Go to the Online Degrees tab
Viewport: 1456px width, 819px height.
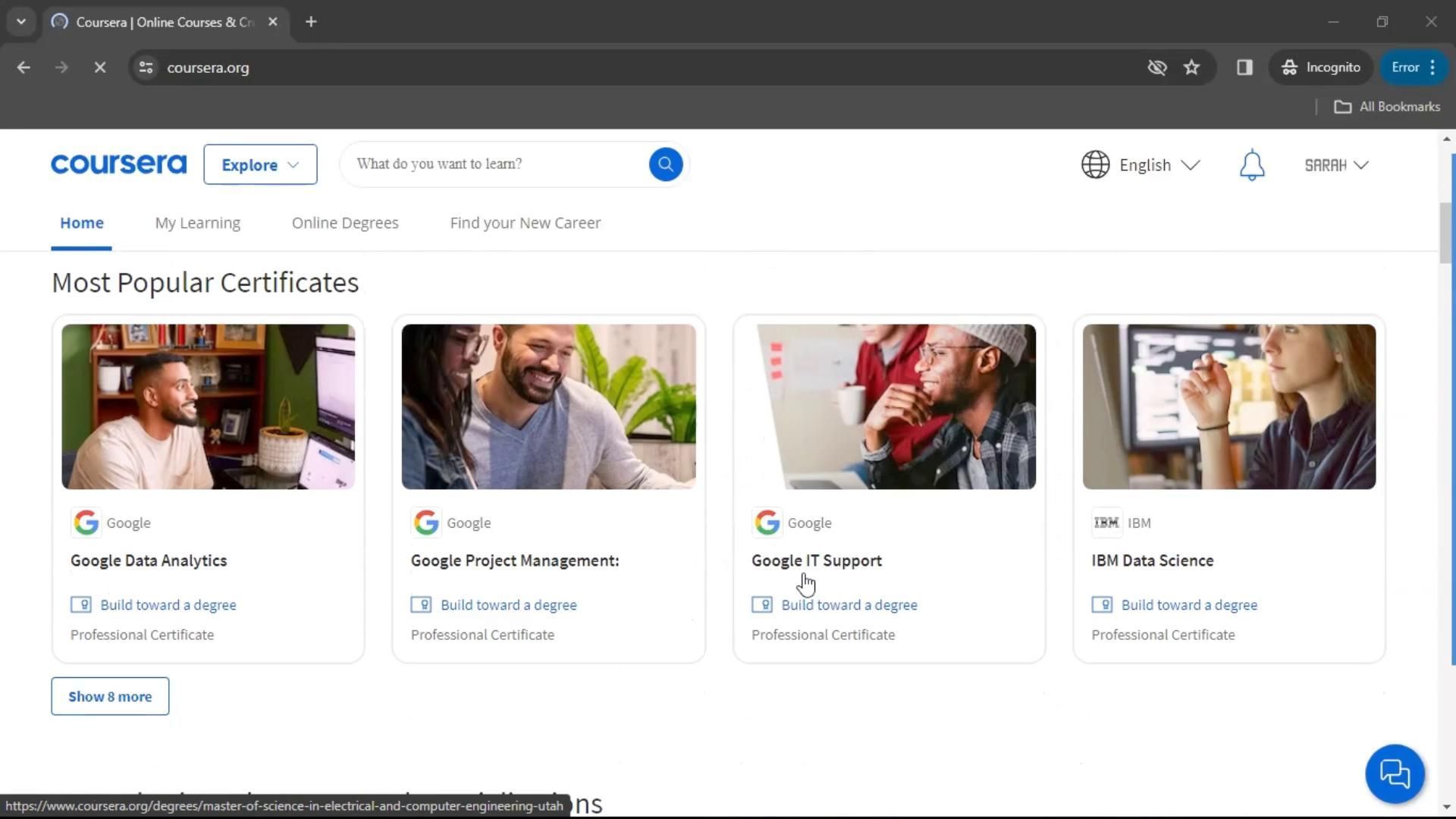click(345, 223)
